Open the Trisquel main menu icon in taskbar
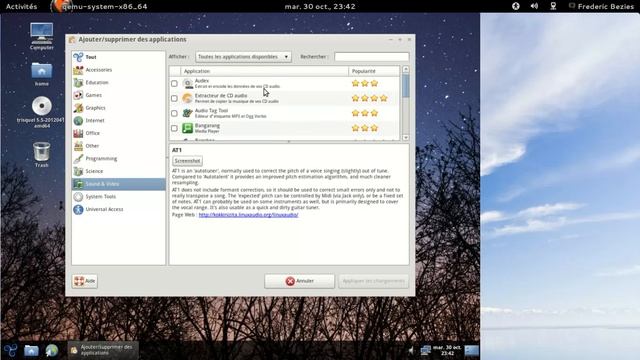640x360 pixels. pyautogui.click(x=11, y=350)
